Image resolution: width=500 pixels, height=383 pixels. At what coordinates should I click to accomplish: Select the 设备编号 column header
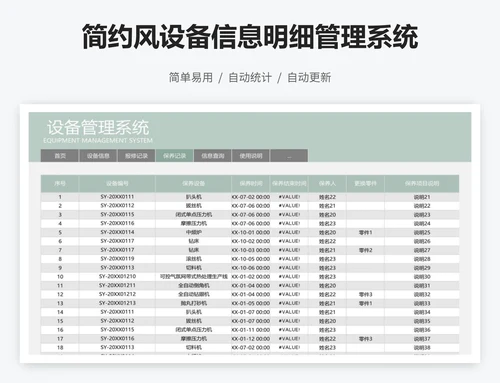(x=117, y=183)
